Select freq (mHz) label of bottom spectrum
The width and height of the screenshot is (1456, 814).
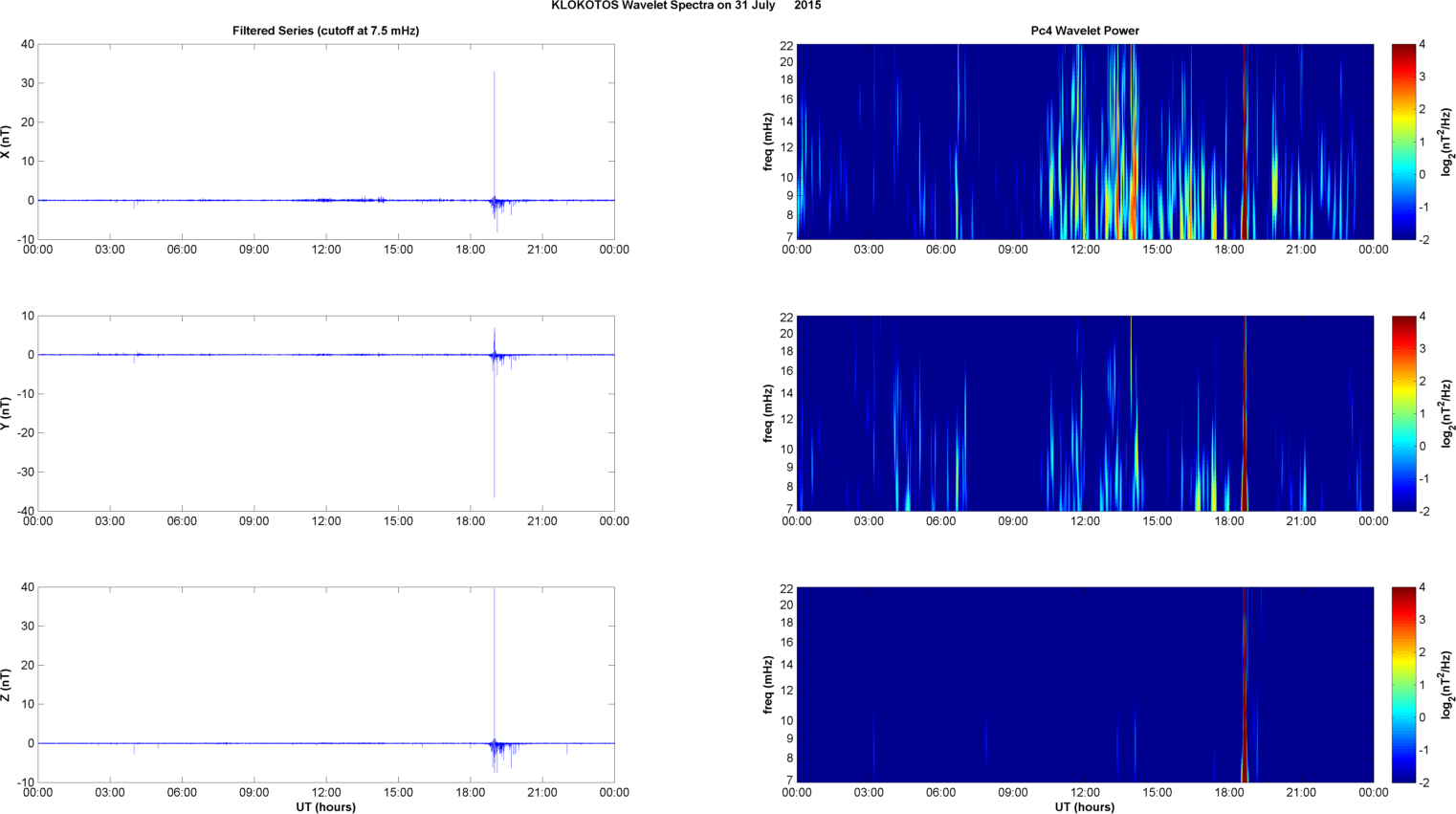tap(768, 685)
